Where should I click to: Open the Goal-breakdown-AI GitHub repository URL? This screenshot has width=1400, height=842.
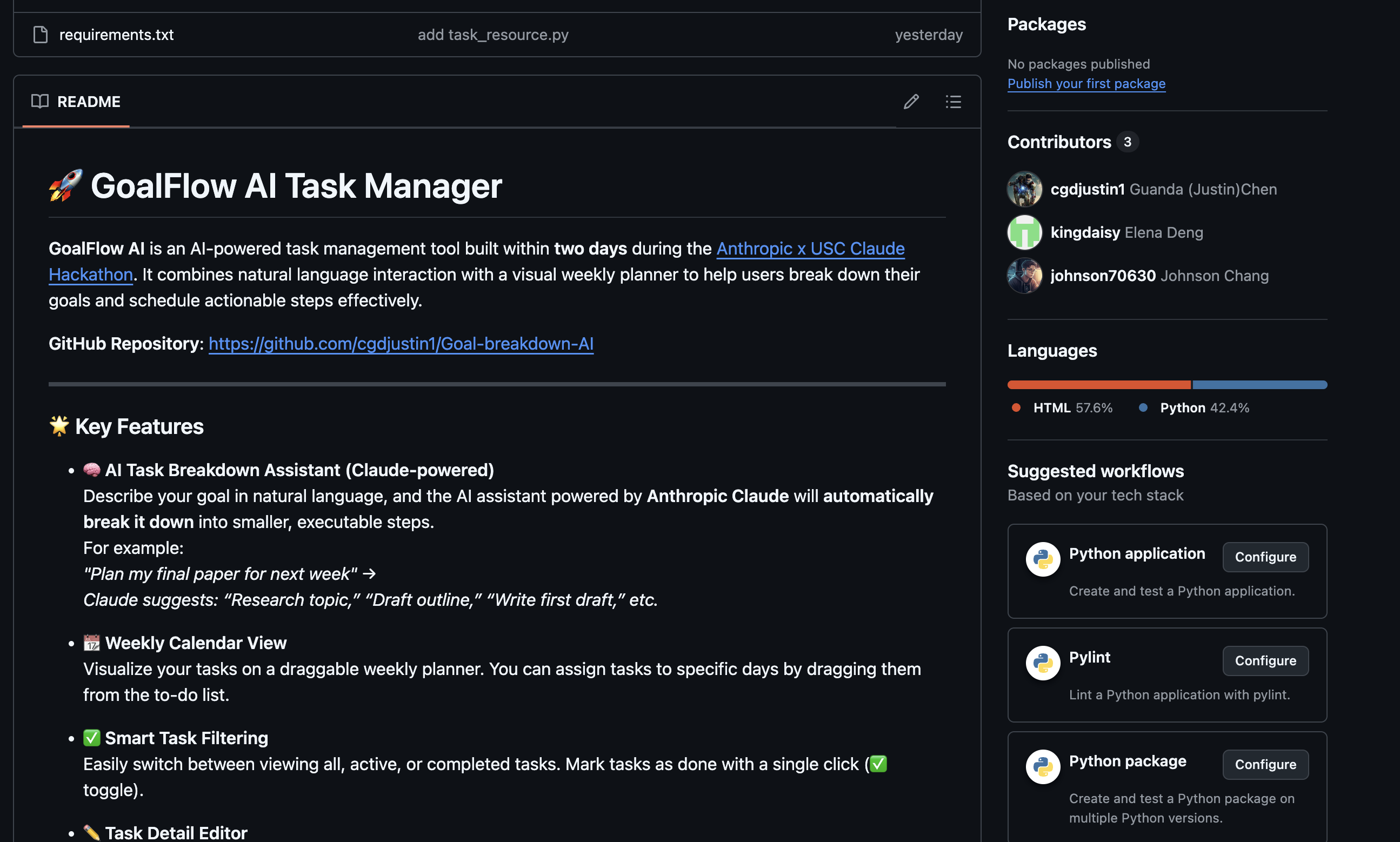tap(401, 344)
